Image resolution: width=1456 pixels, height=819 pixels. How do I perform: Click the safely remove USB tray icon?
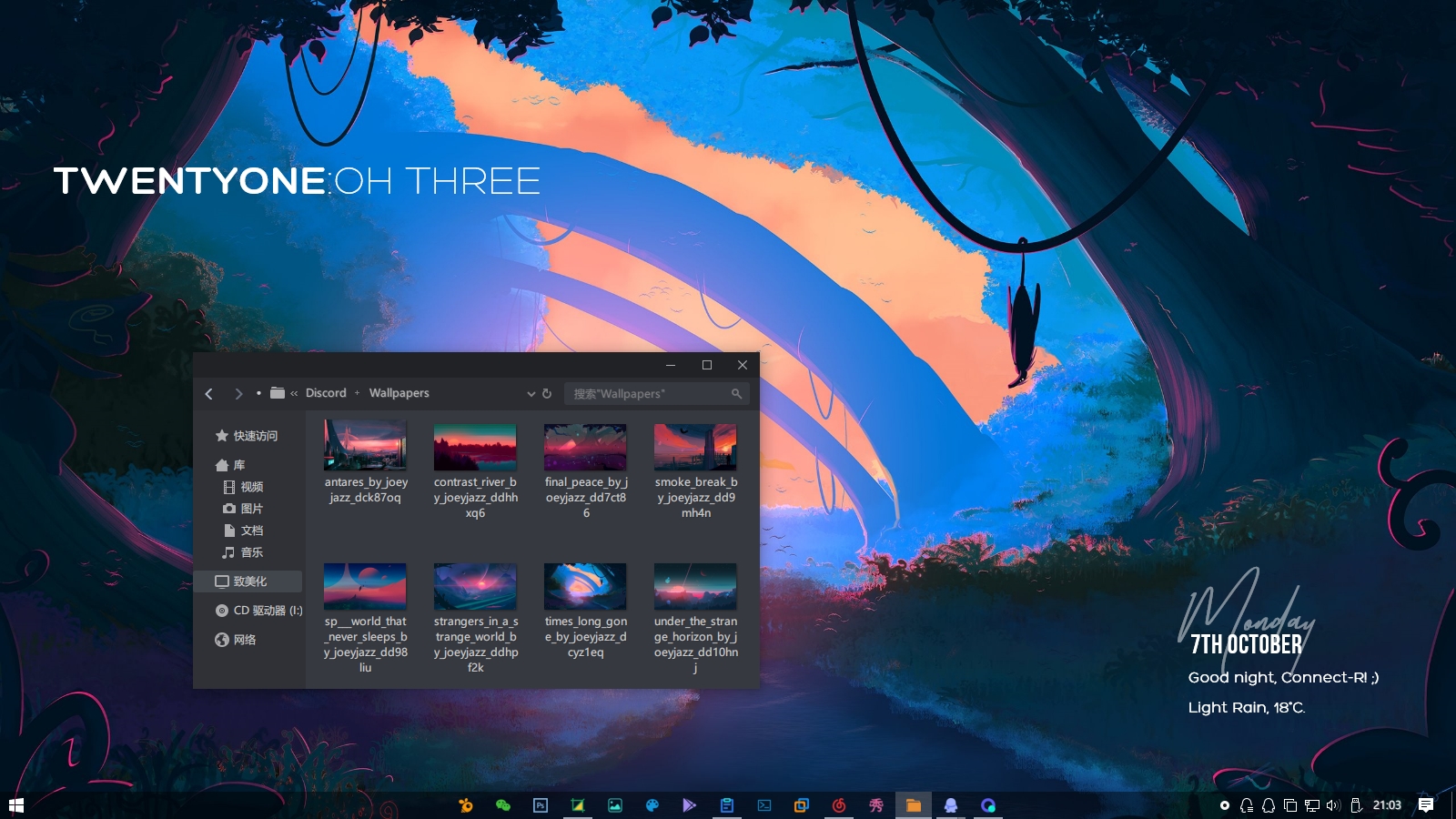(x=1356, y=805)
